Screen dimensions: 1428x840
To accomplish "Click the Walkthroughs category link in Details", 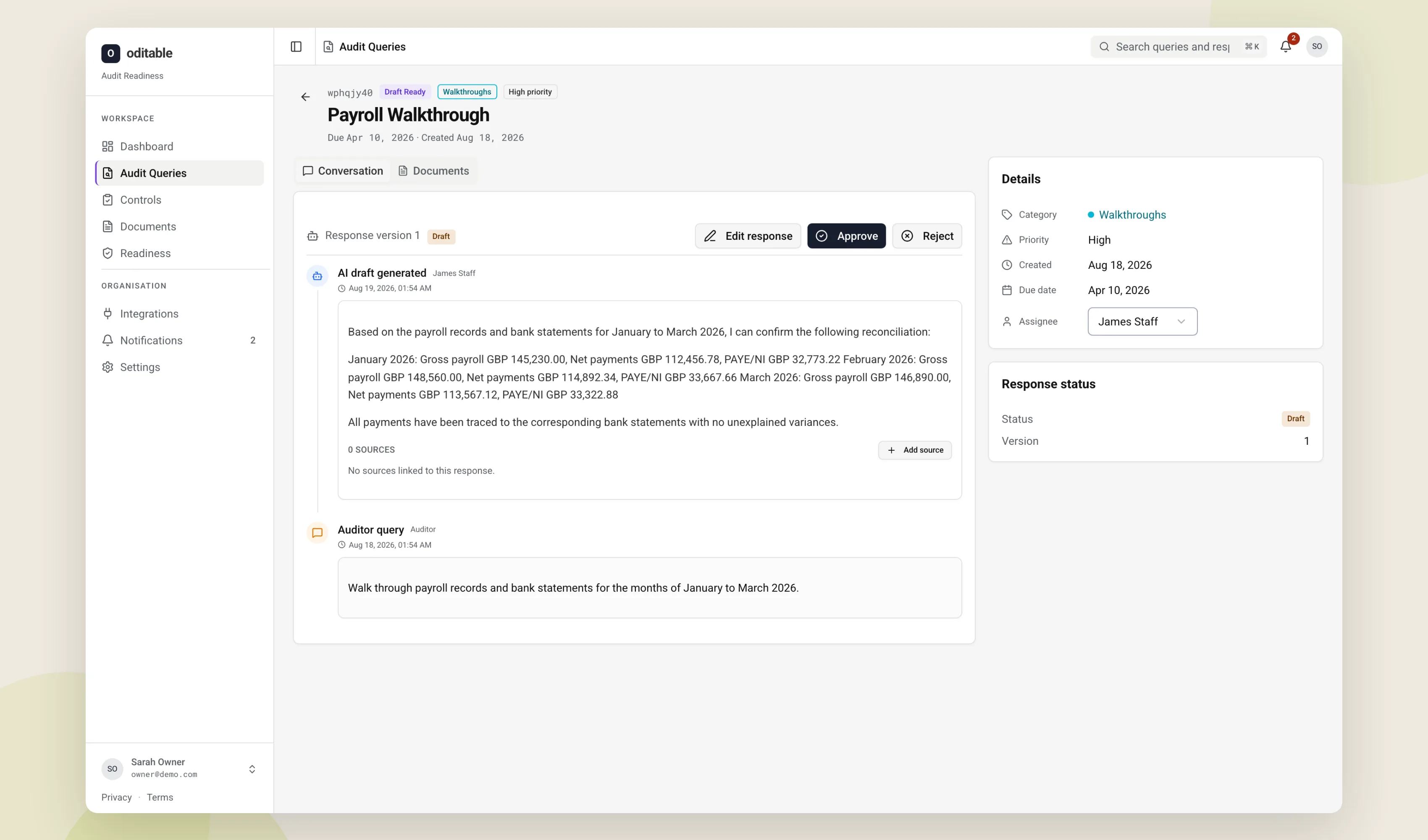I will [1132, 215].
